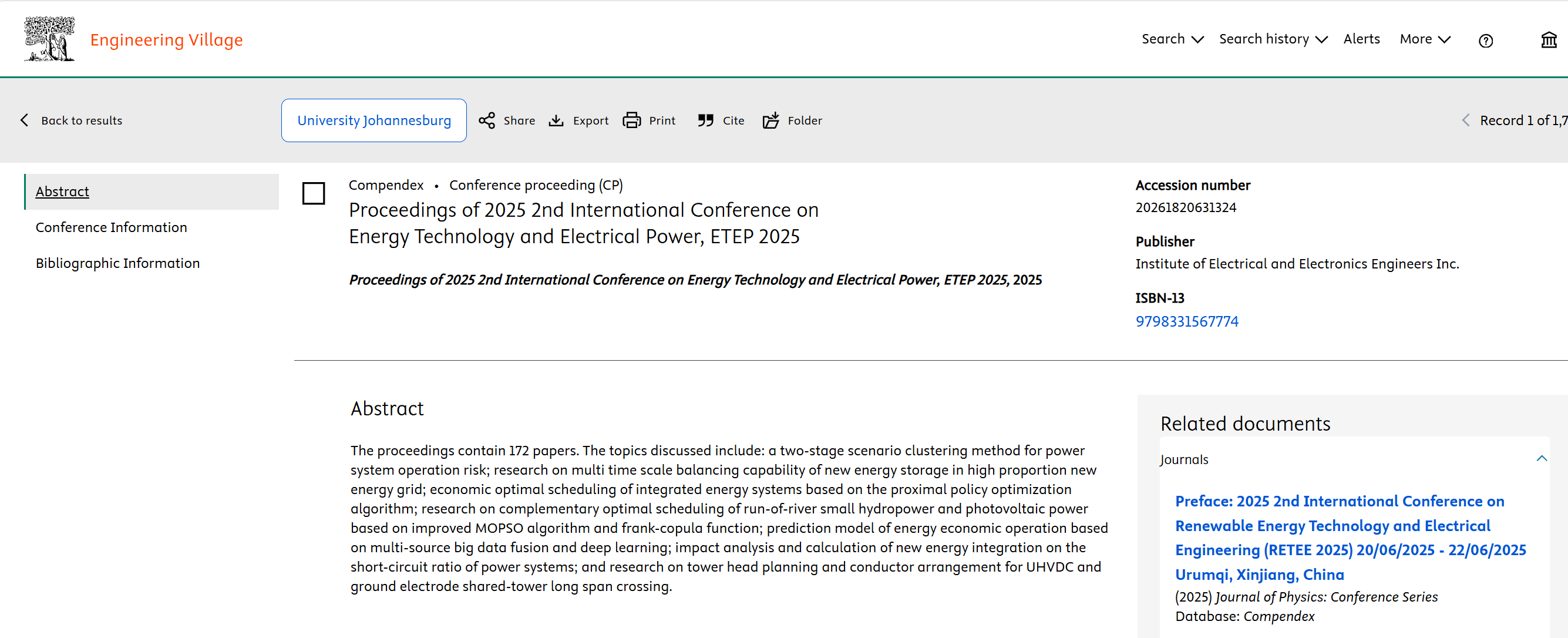Open the Engineering Village home link

click(x=166, y=40)
